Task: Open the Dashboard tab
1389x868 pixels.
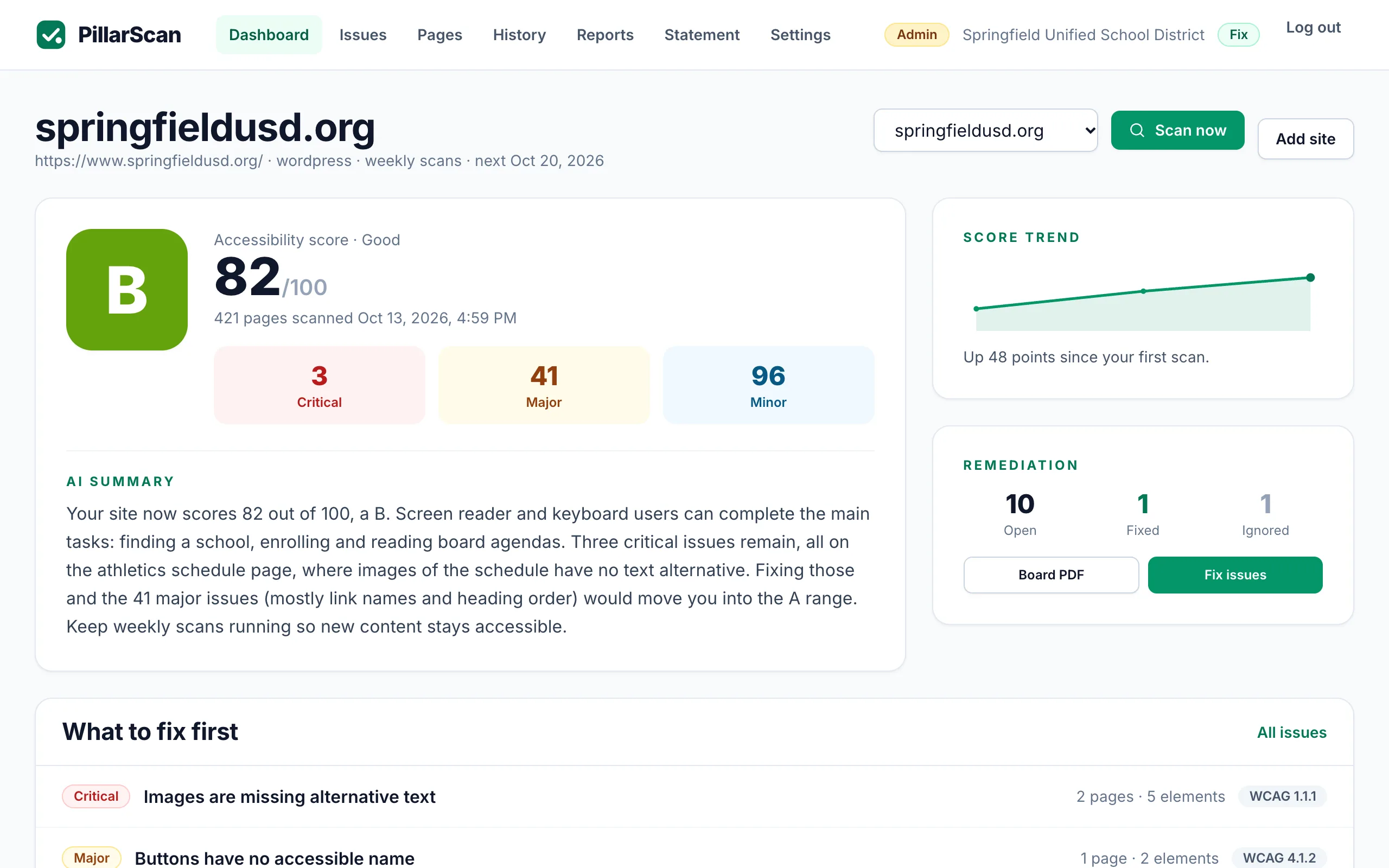Action: 269,35
